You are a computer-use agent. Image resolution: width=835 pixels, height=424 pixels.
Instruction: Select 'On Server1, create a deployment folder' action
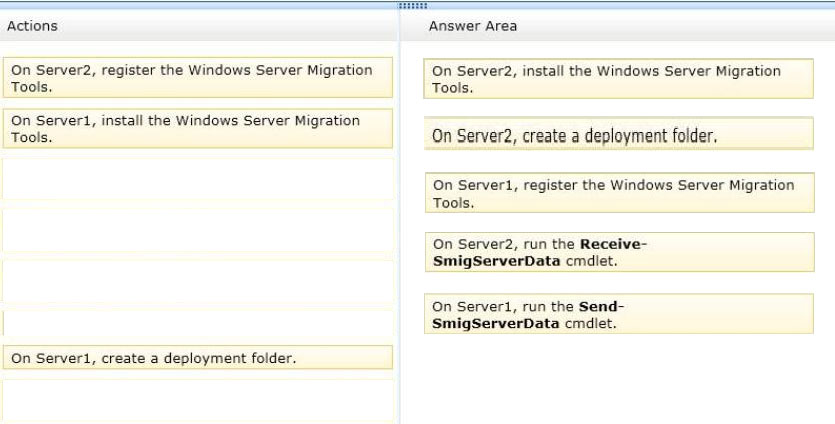tap(198, 357)
